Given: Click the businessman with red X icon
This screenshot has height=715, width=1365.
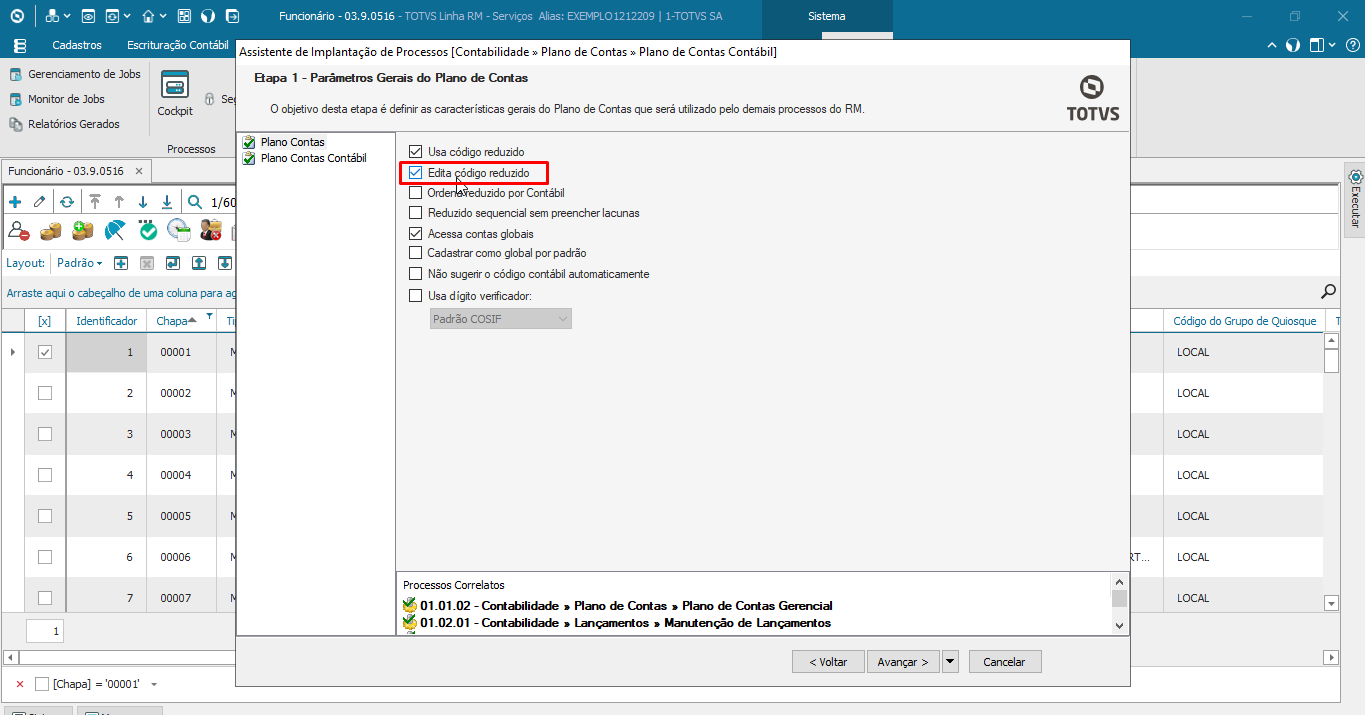Looking at the screenshot, I should coord(211,231).
